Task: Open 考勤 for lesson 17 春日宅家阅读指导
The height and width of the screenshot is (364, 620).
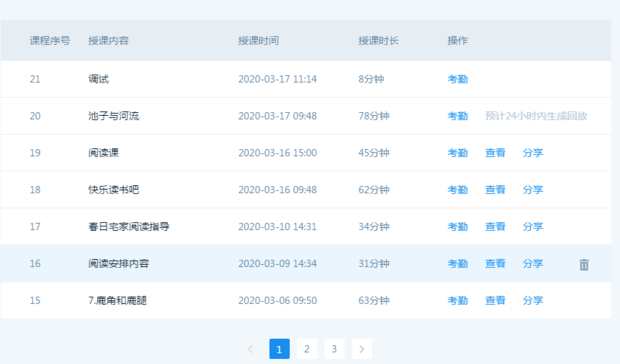Action: click(457, 226)
